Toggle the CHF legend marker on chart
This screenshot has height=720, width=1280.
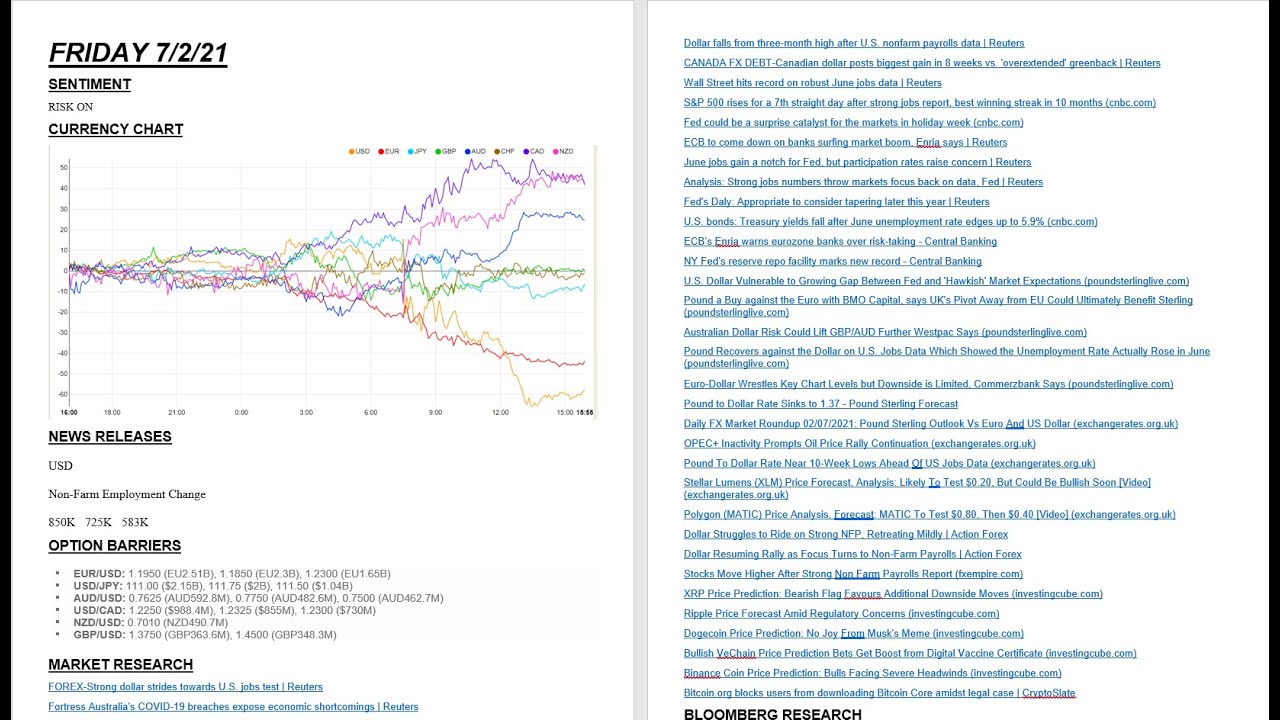504,151
